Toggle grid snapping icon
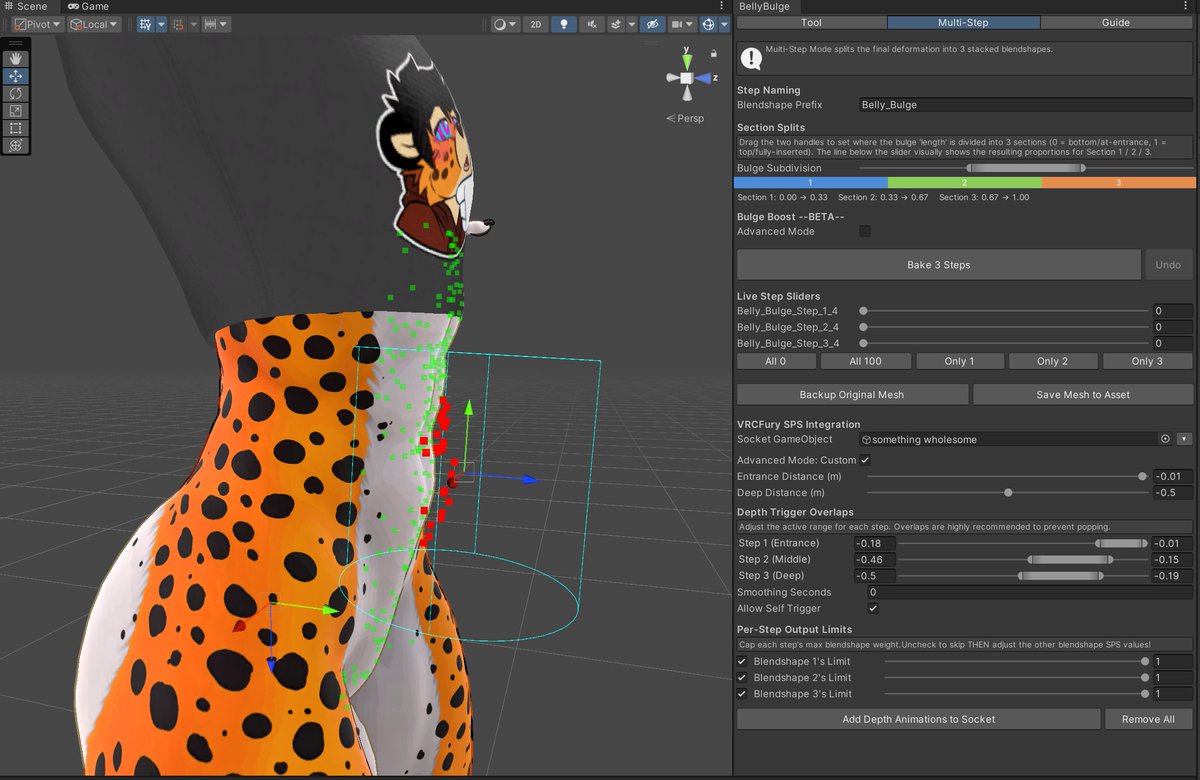Screen dimensions: 1200x780 click(178, 24)
